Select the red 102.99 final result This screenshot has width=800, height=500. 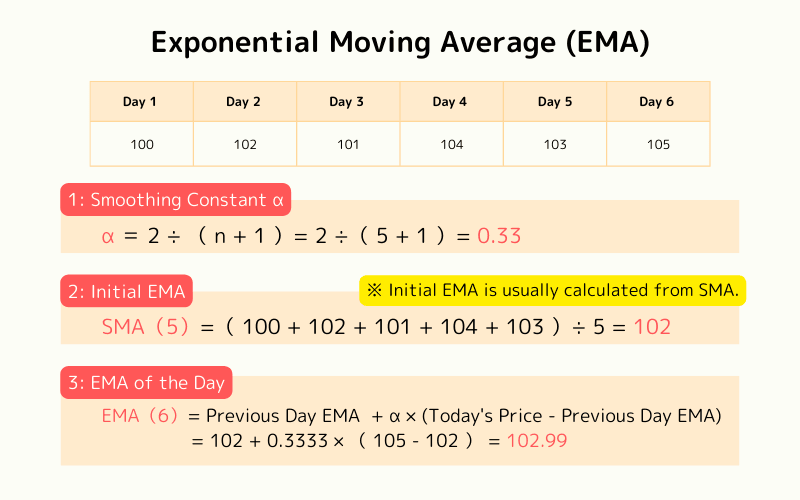[539, 440]
